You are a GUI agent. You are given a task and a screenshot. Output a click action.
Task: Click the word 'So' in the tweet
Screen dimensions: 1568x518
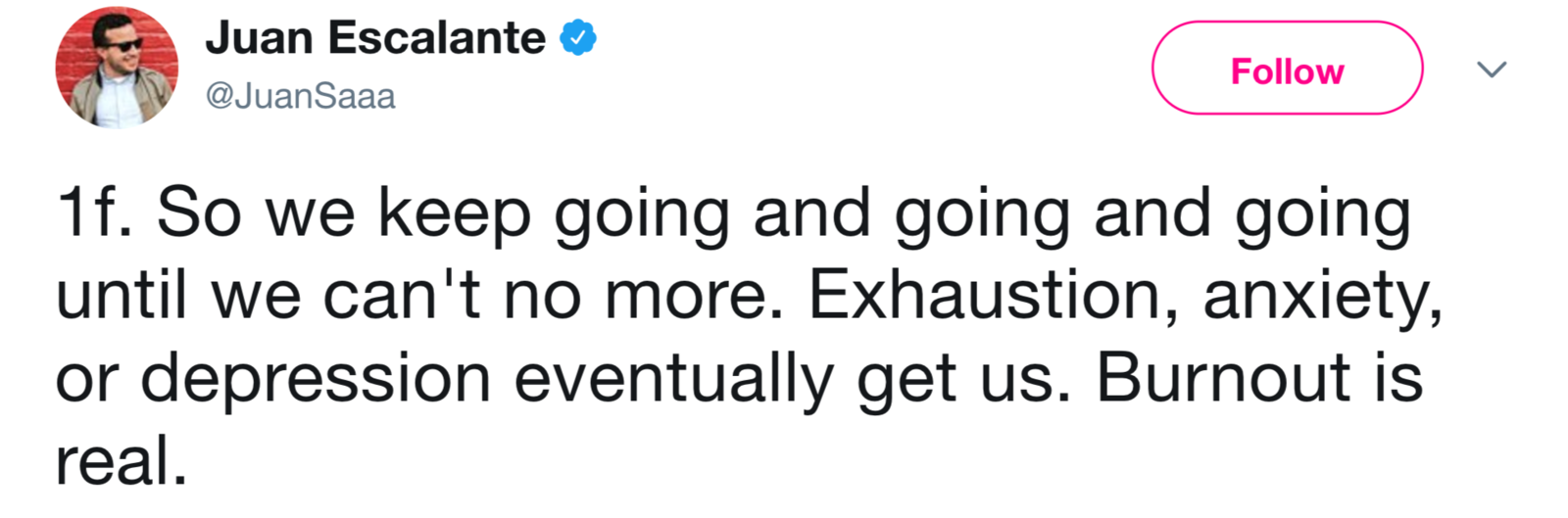(x=198, y=212)
